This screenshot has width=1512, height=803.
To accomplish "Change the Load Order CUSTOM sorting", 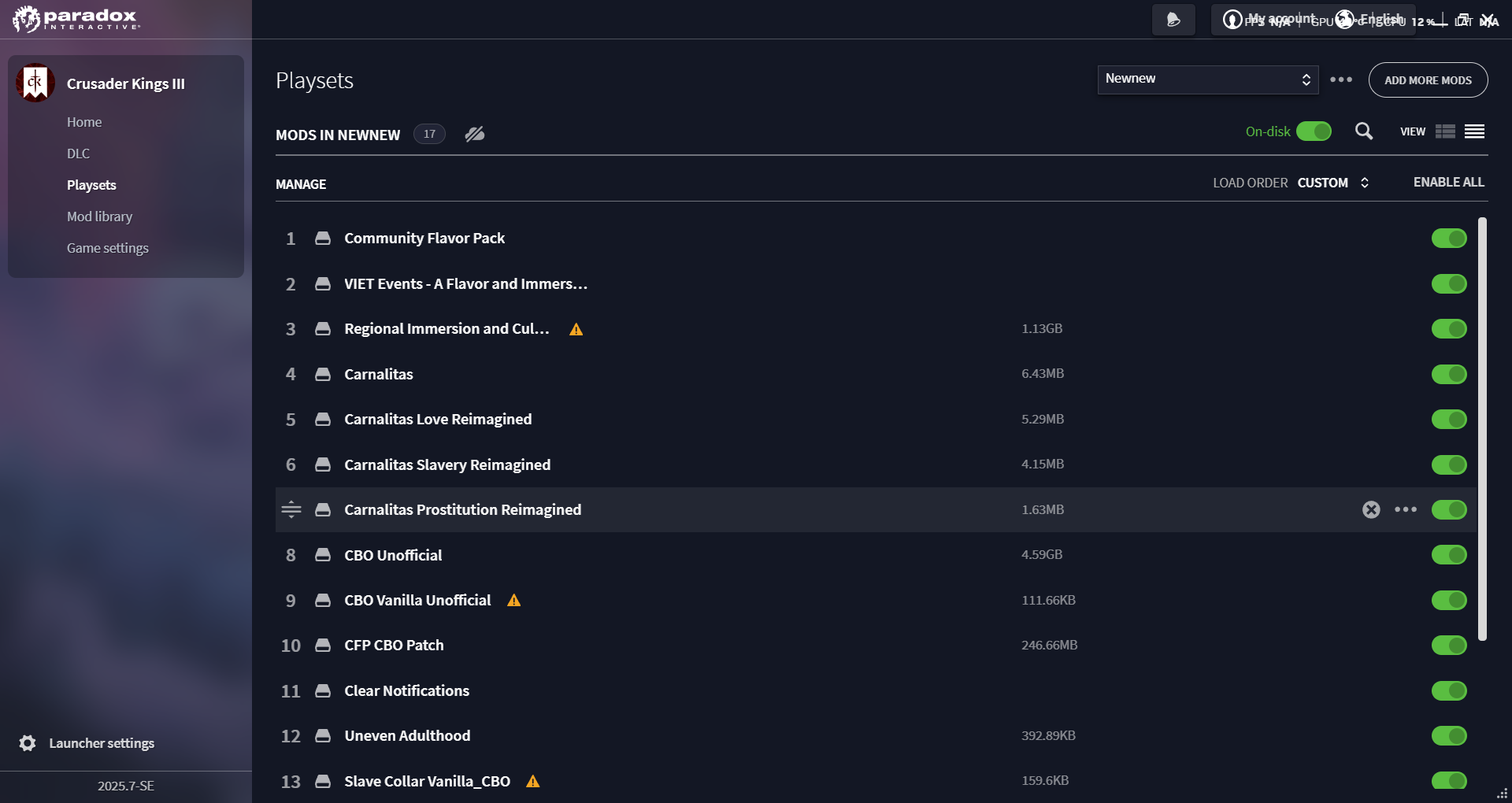I will pyautogui.click(x=1334, y=183).
